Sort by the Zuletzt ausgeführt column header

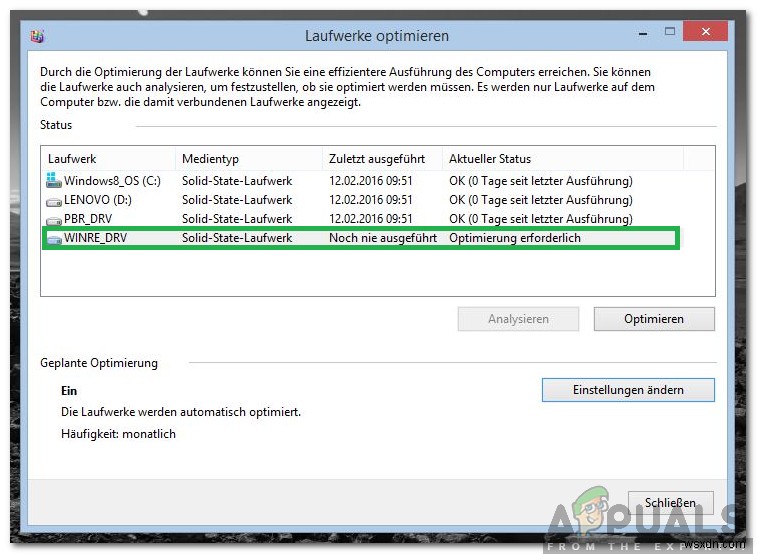coord(377,159)
